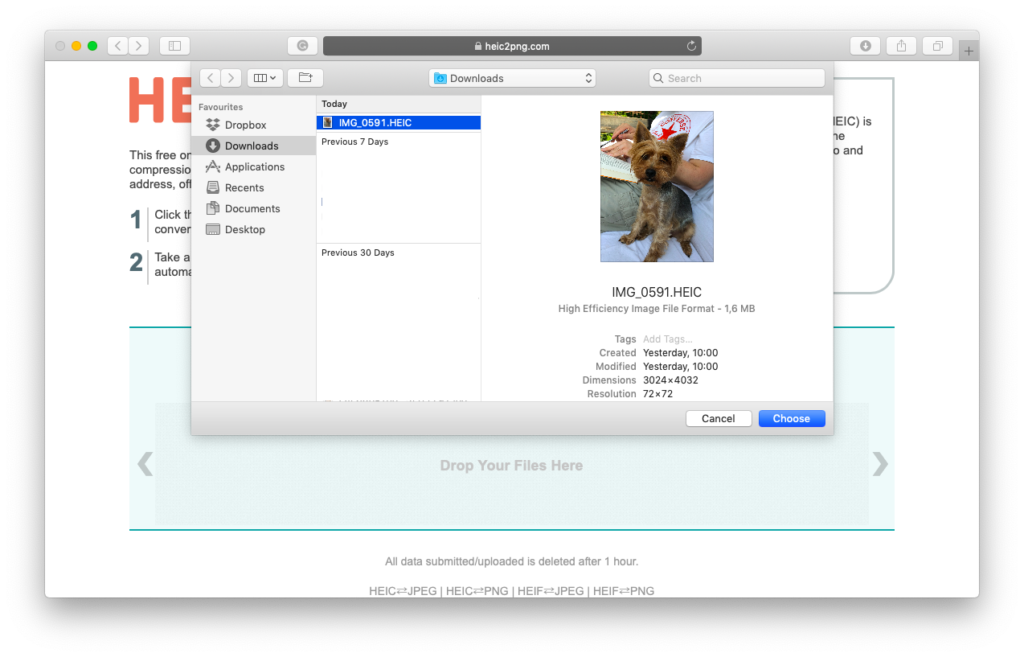Show the Safari tab overview

[937, 46]
